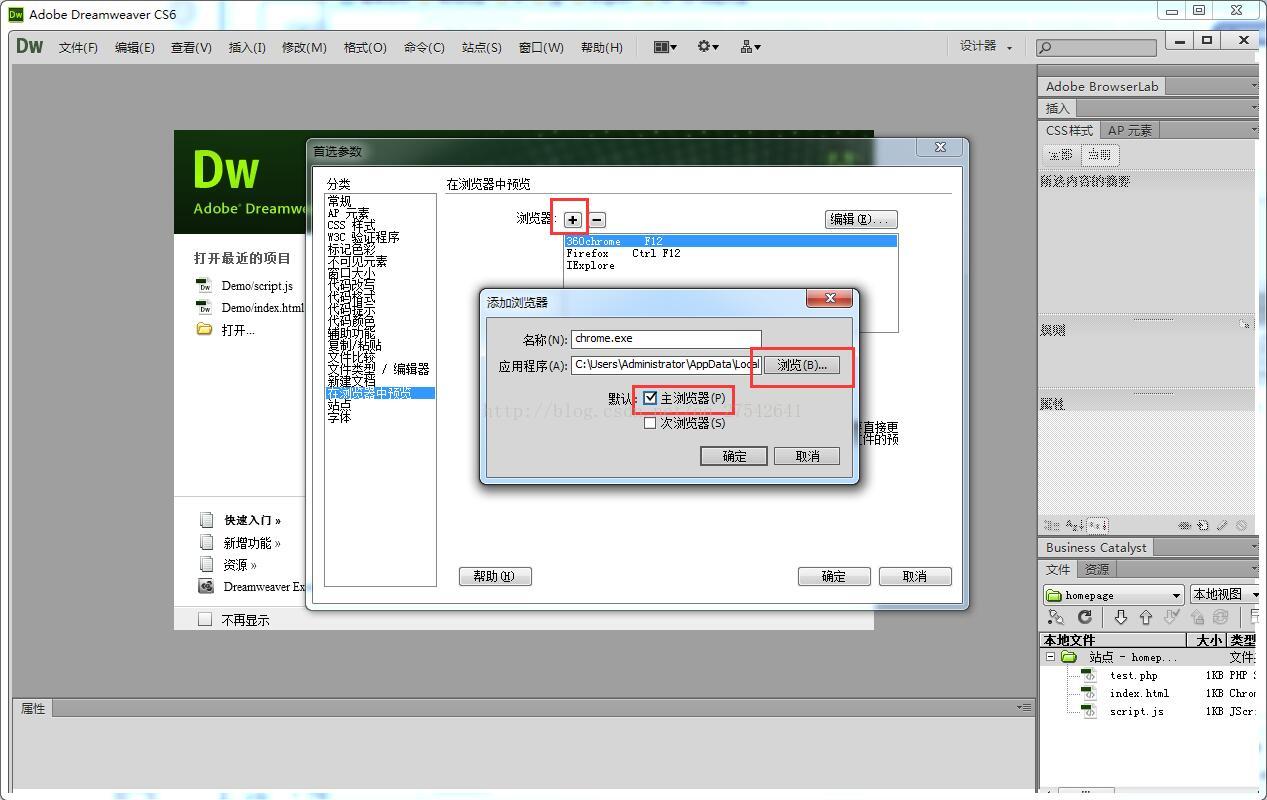Click the connect to remote server icon
Screen dimensions: 1267x800
(x=1056, y=618)
